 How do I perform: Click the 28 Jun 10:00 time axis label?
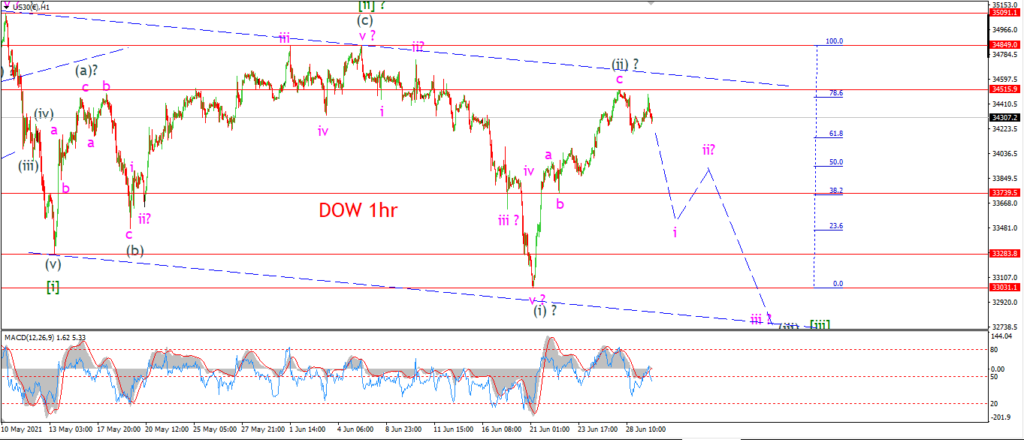(647, 429)
